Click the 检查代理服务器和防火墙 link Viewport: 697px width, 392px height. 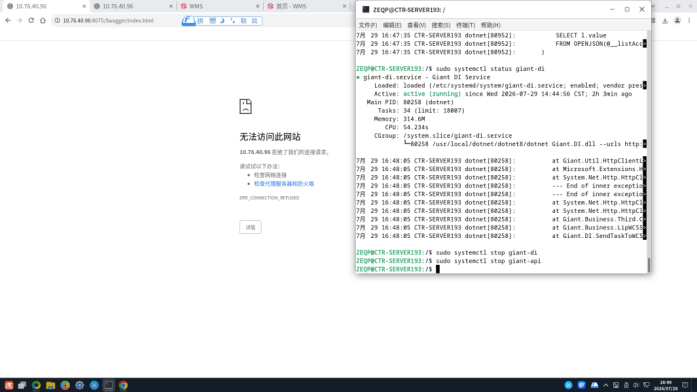[284, 184]
